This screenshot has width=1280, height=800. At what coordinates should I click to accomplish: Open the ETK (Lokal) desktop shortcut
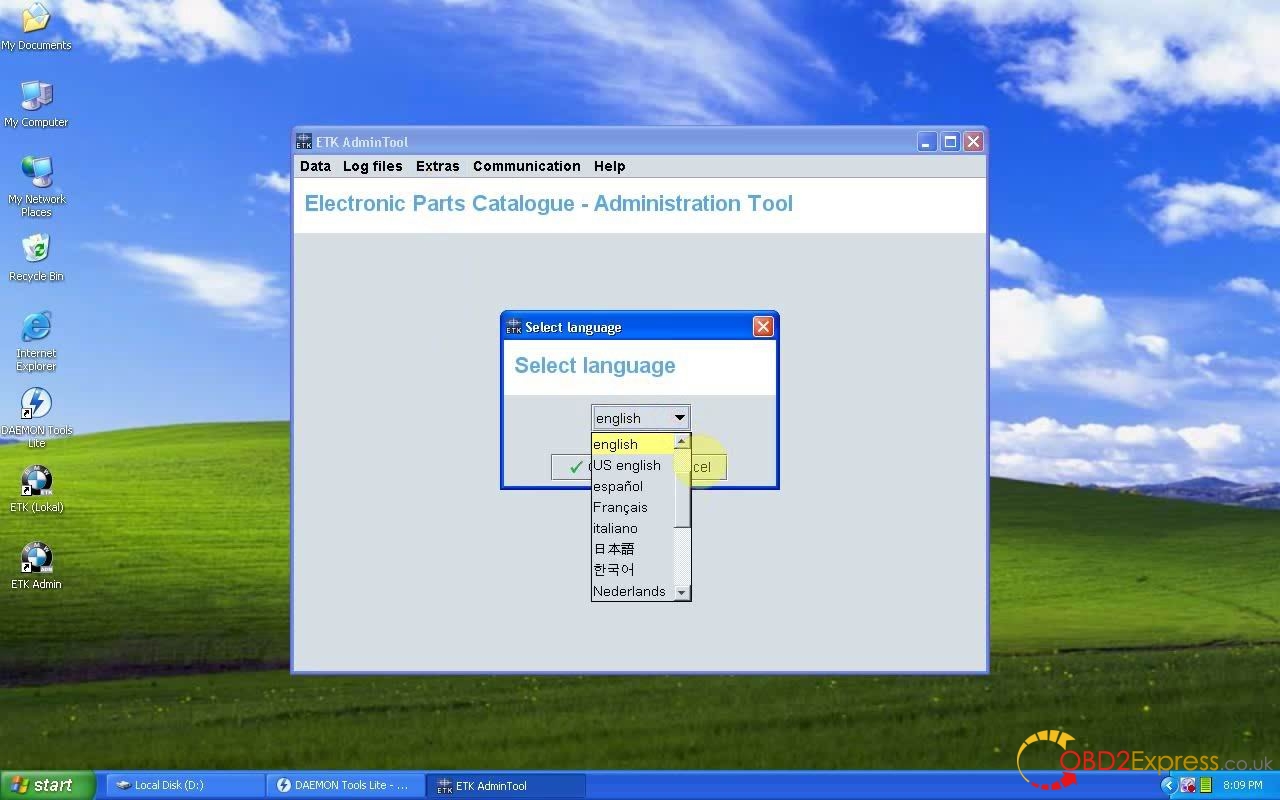click(x=36, y=482)
